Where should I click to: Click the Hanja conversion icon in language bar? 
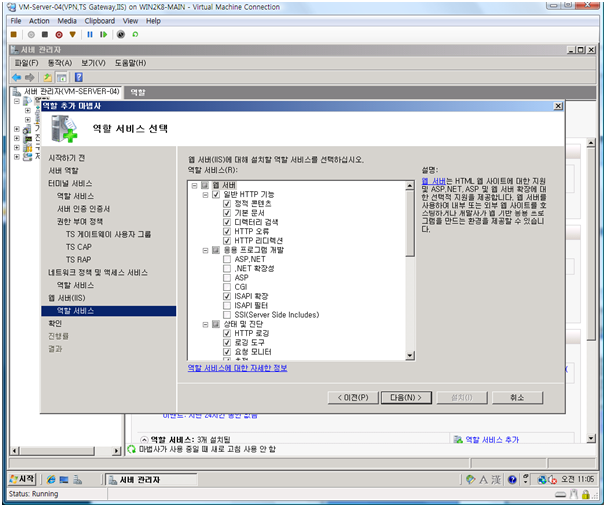pos(496,480)
